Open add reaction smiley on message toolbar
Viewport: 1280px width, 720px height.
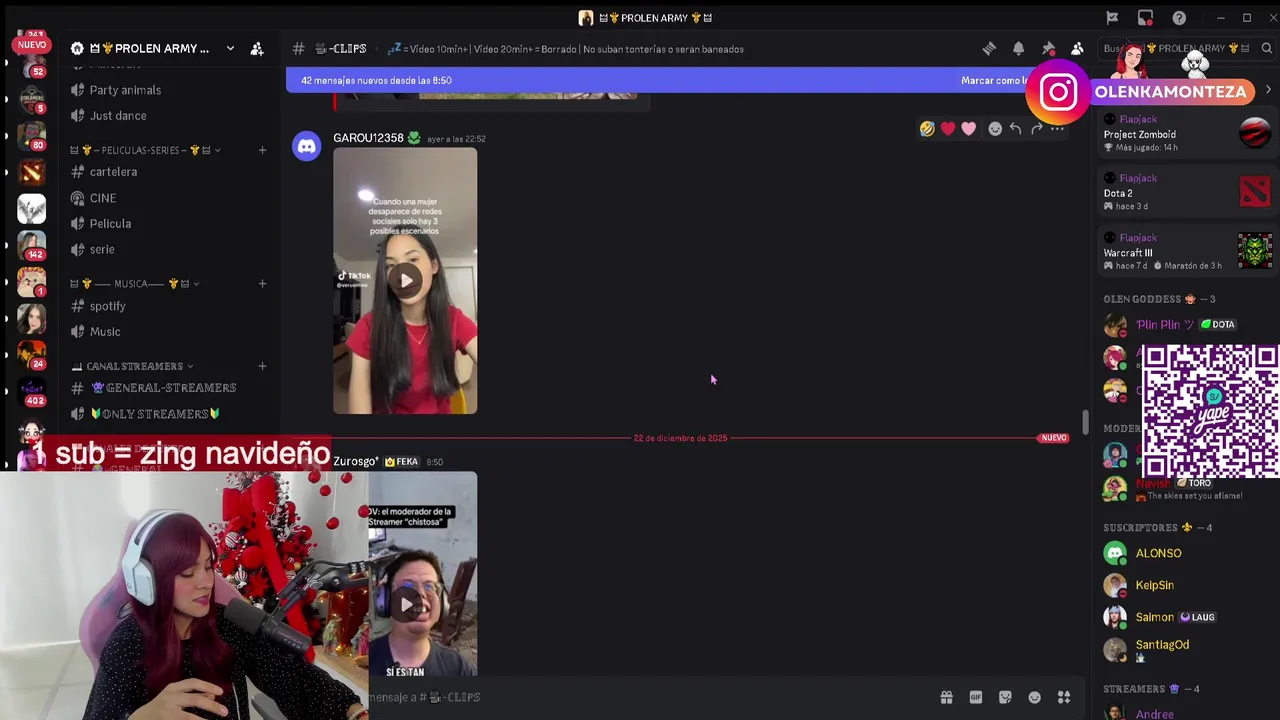point(995,129)
